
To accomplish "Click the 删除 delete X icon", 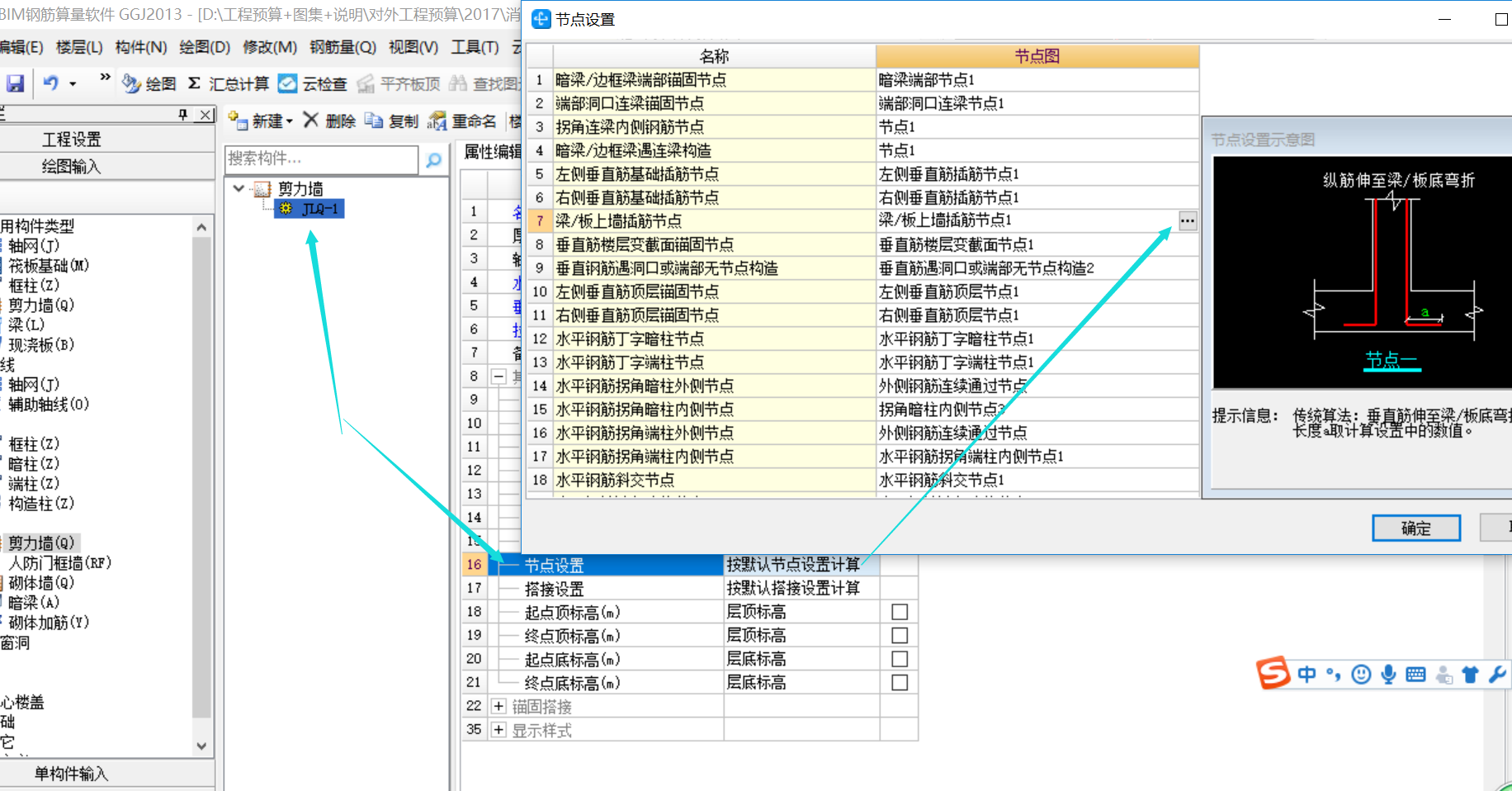I will coord(310,121).
